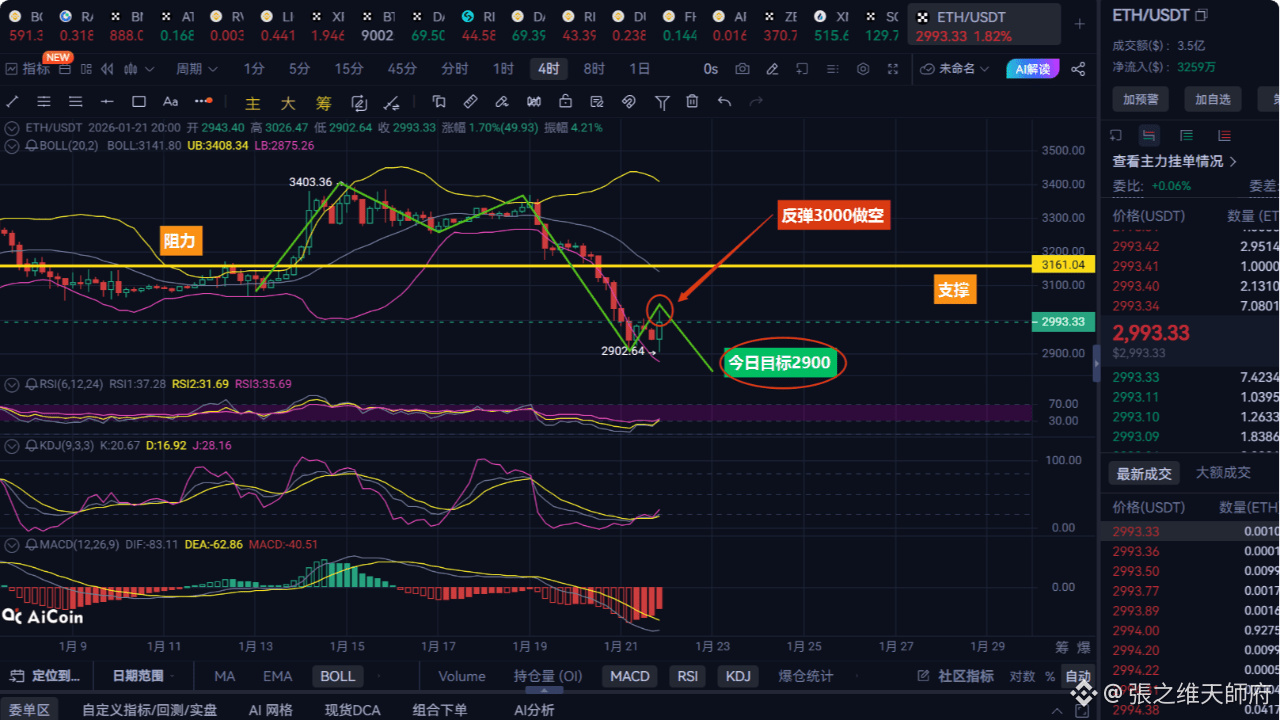This screenshot has height=720, width=1280.
Task: Toggle the MACD indicator button
Action: click(629, 676)
